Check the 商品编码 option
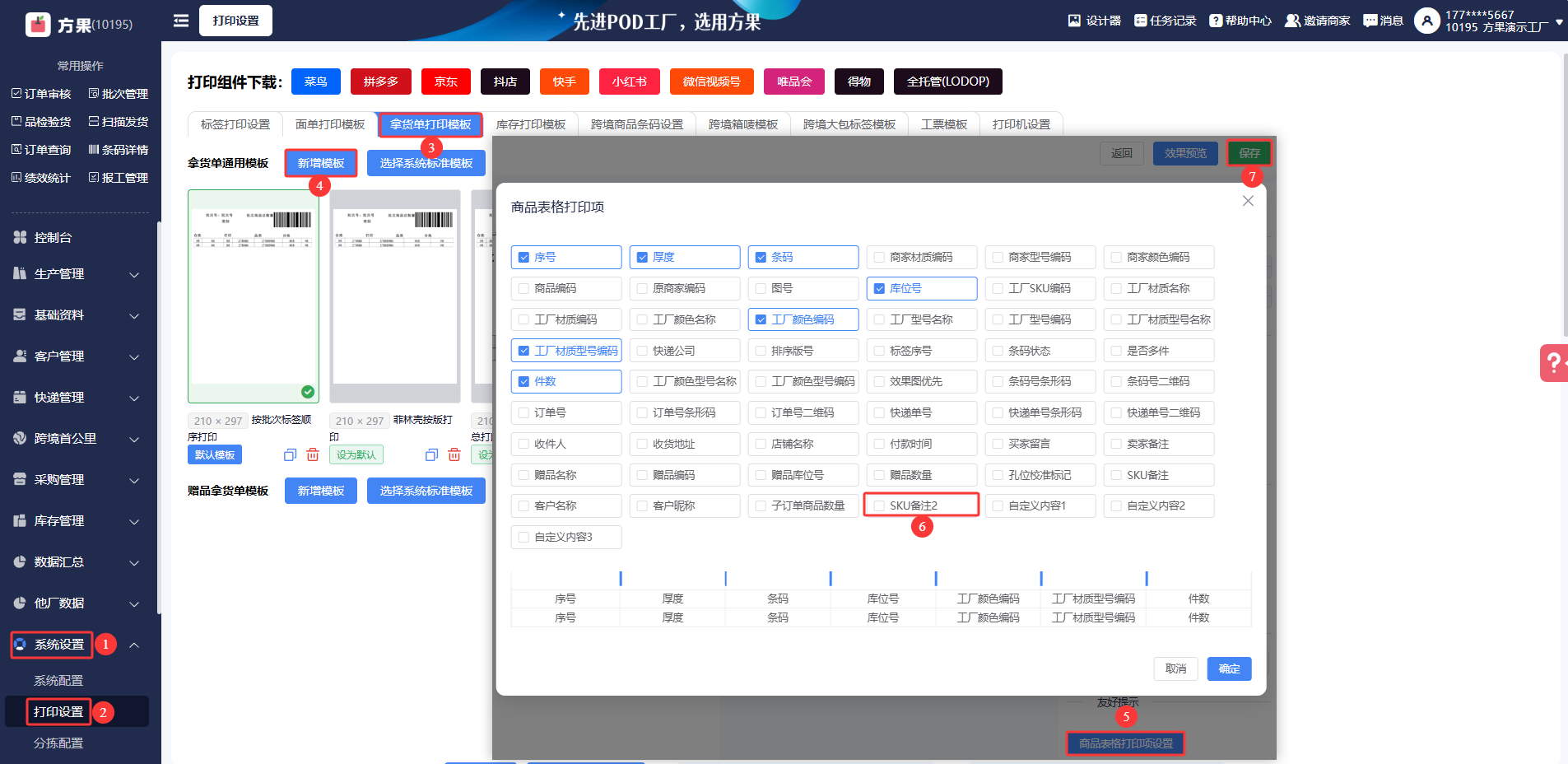Image resolution: width=1568 pixels, height=764 pixels. pos(523,289)
